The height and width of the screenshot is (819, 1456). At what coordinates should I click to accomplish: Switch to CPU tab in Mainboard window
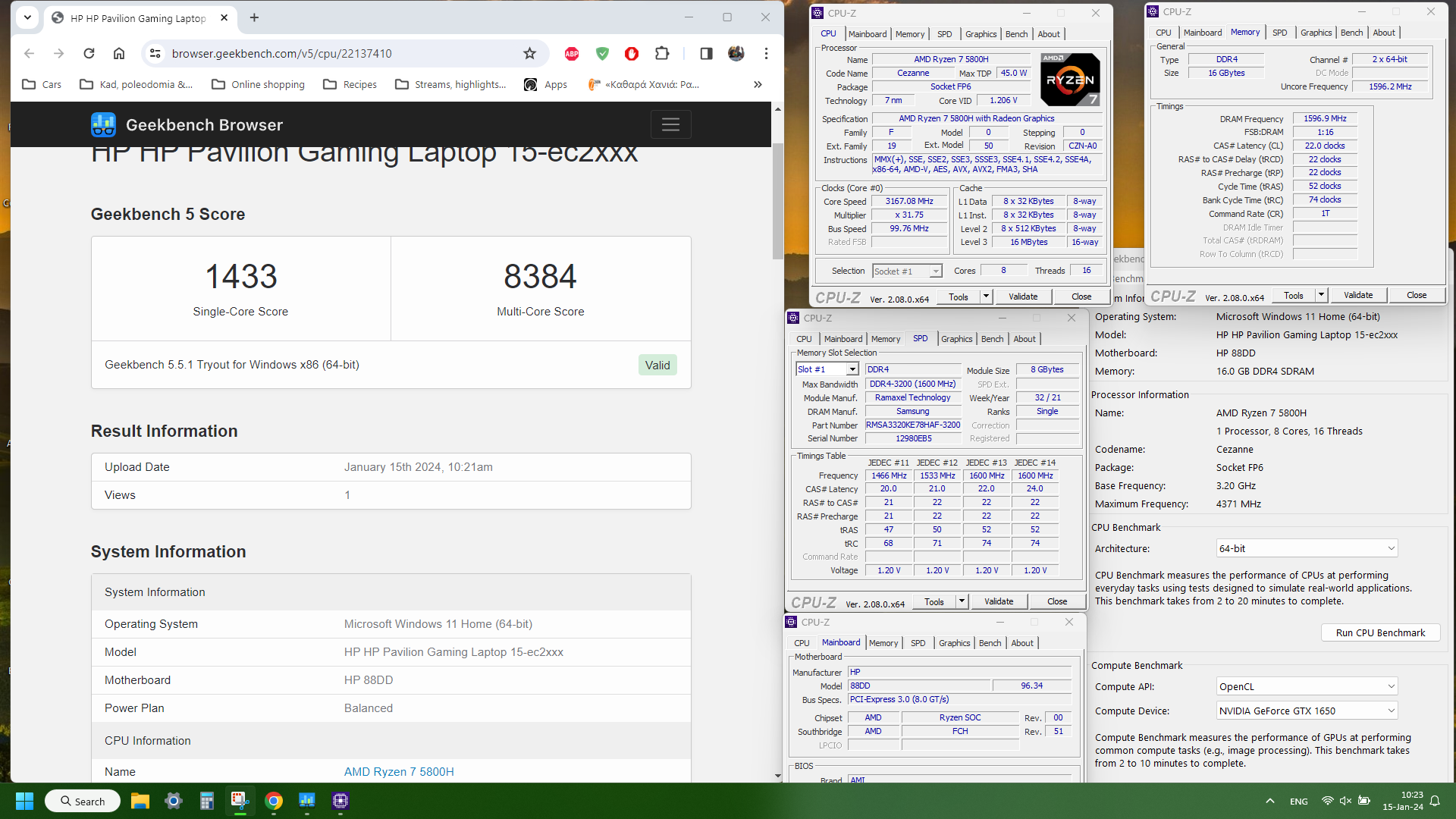(802, 643)
